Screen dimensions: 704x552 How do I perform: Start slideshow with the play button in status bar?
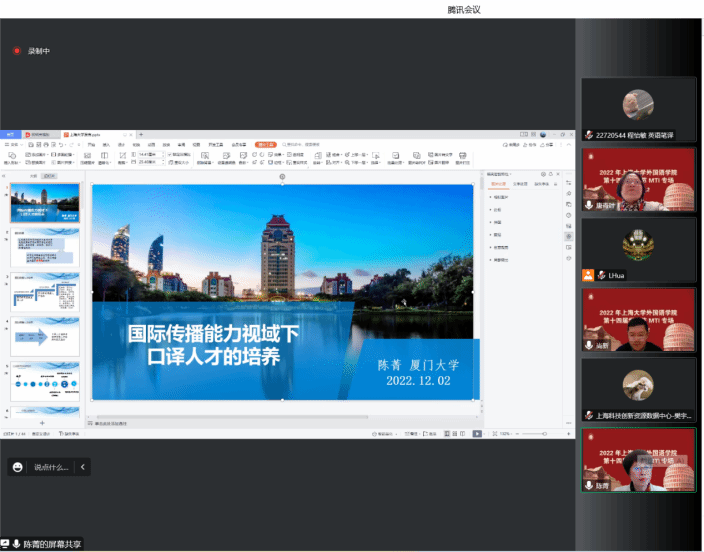coord(477,434)
